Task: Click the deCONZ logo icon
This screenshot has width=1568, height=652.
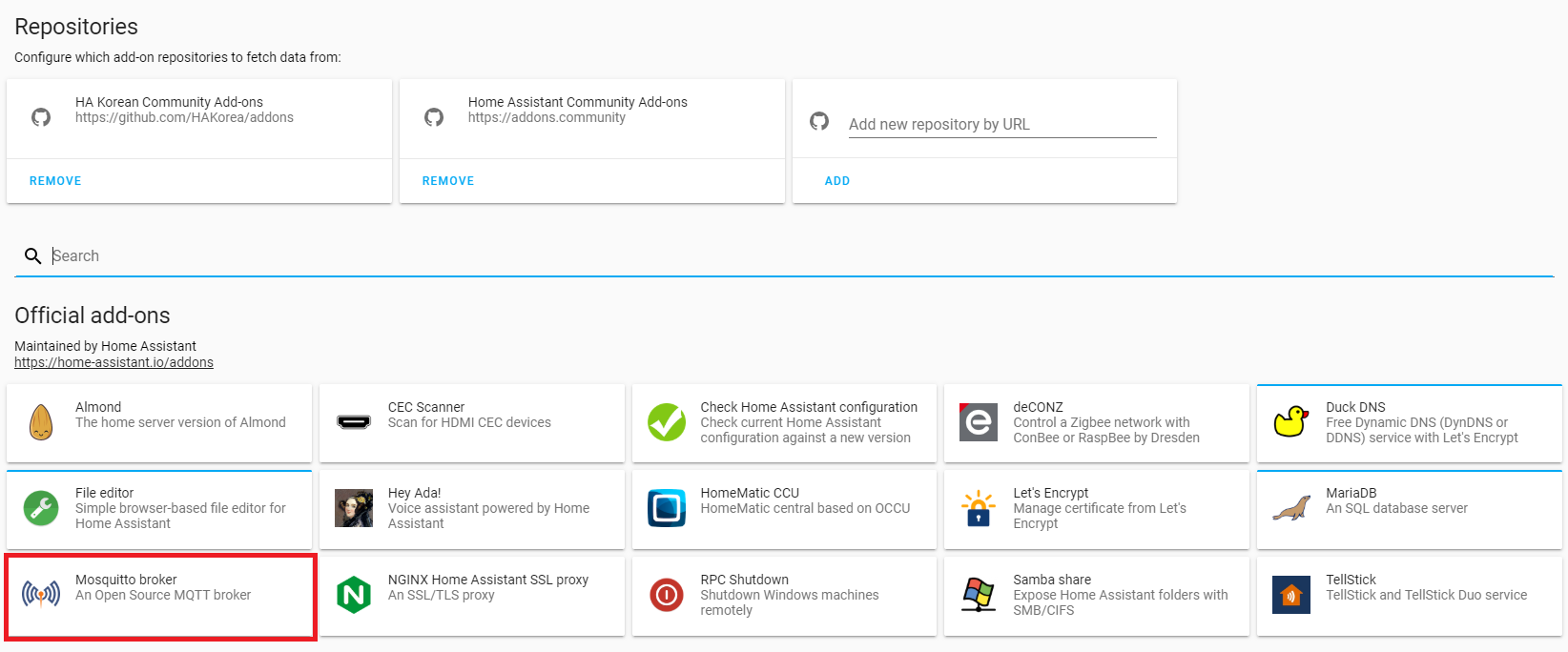Action: (x=979, y=422)
